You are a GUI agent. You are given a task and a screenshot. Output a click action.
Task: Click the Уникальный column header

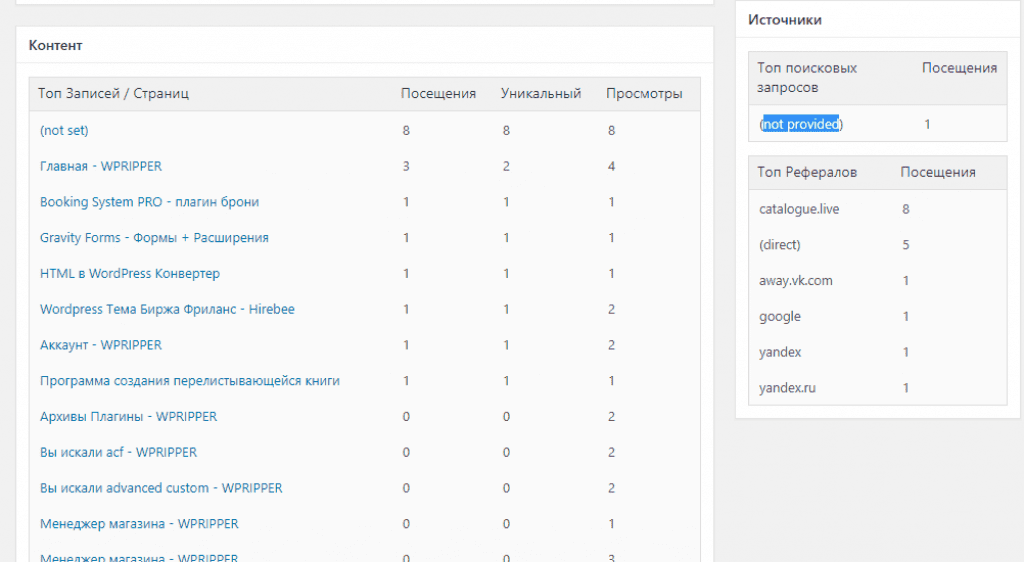click(541, 94)
